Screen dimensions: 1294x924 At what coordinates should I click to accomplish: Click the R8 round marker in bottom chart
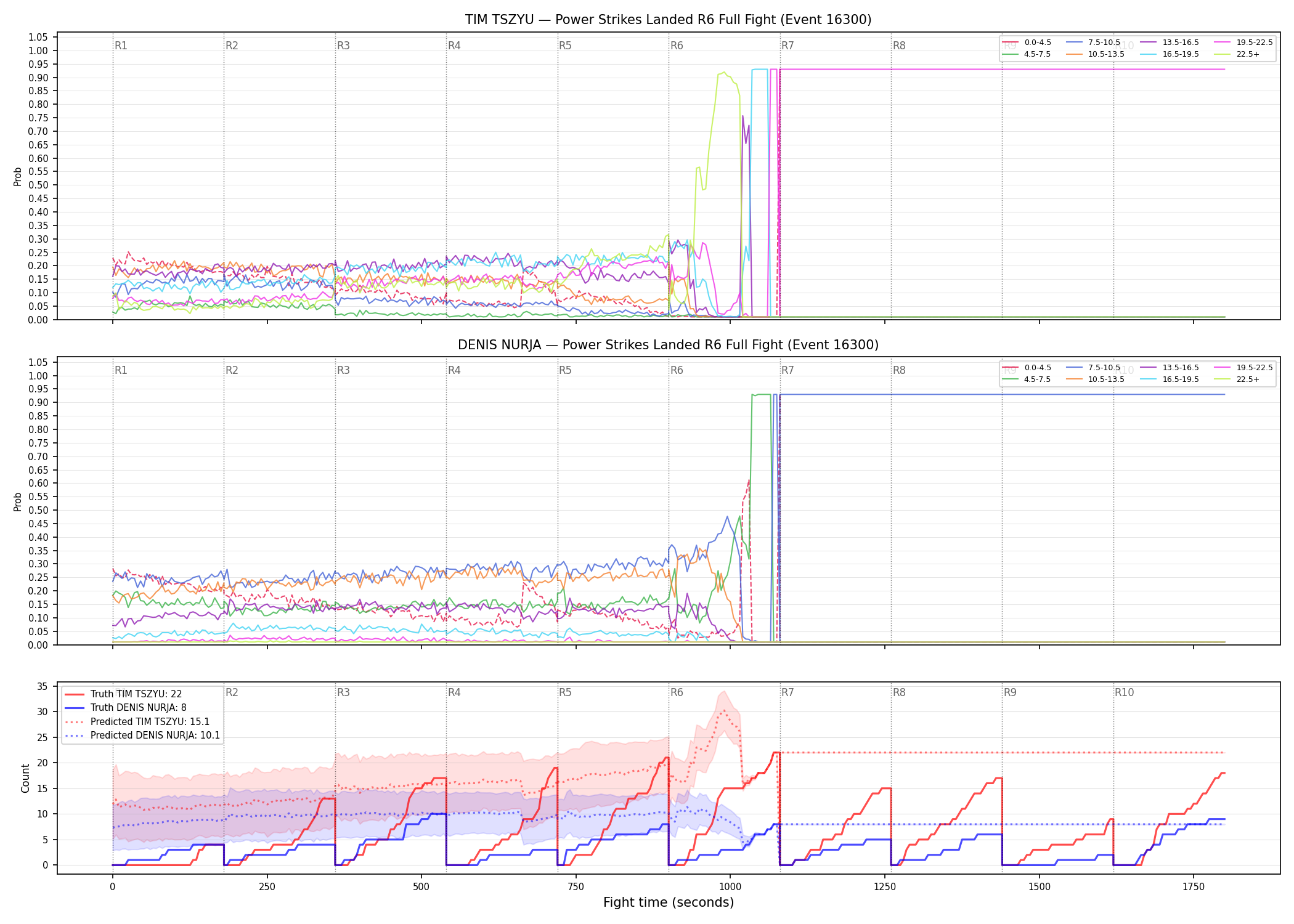[899, 692]
